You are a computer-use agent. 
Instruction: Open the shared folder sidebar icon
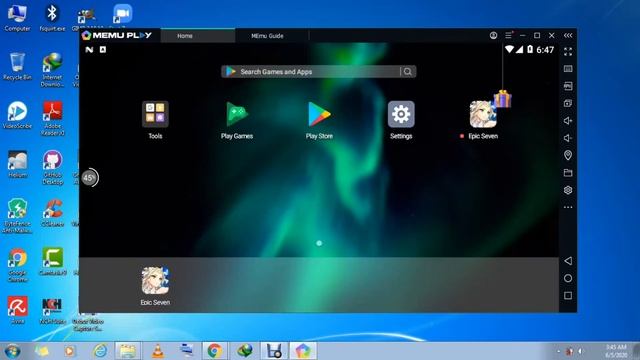tap(568, 173)
